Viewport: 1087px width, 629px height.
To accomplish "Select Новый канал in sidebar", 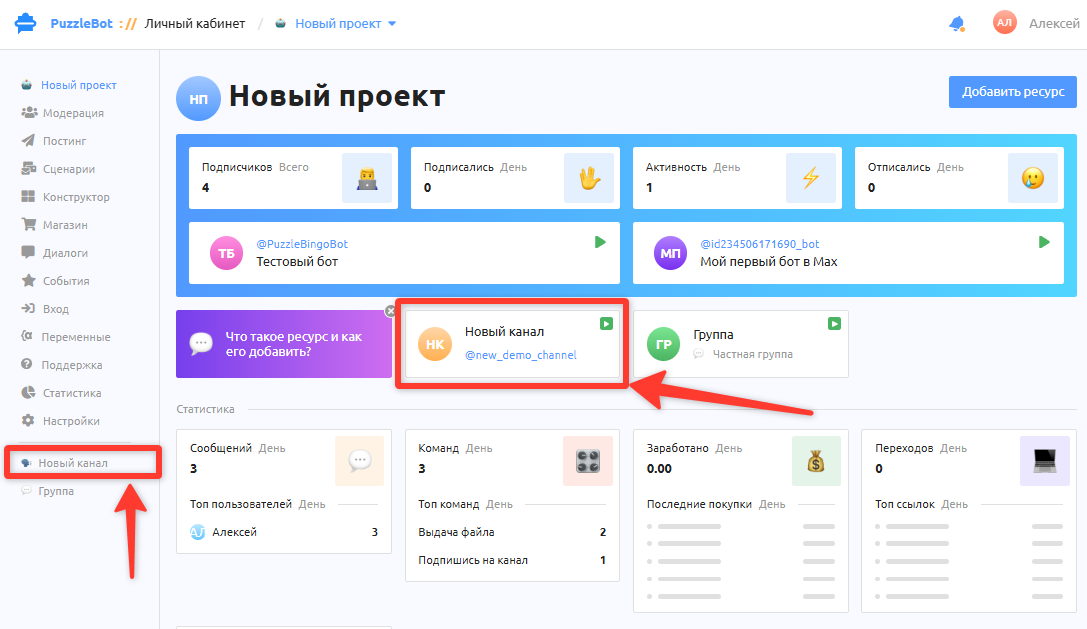I will click(x=73, y=463).
